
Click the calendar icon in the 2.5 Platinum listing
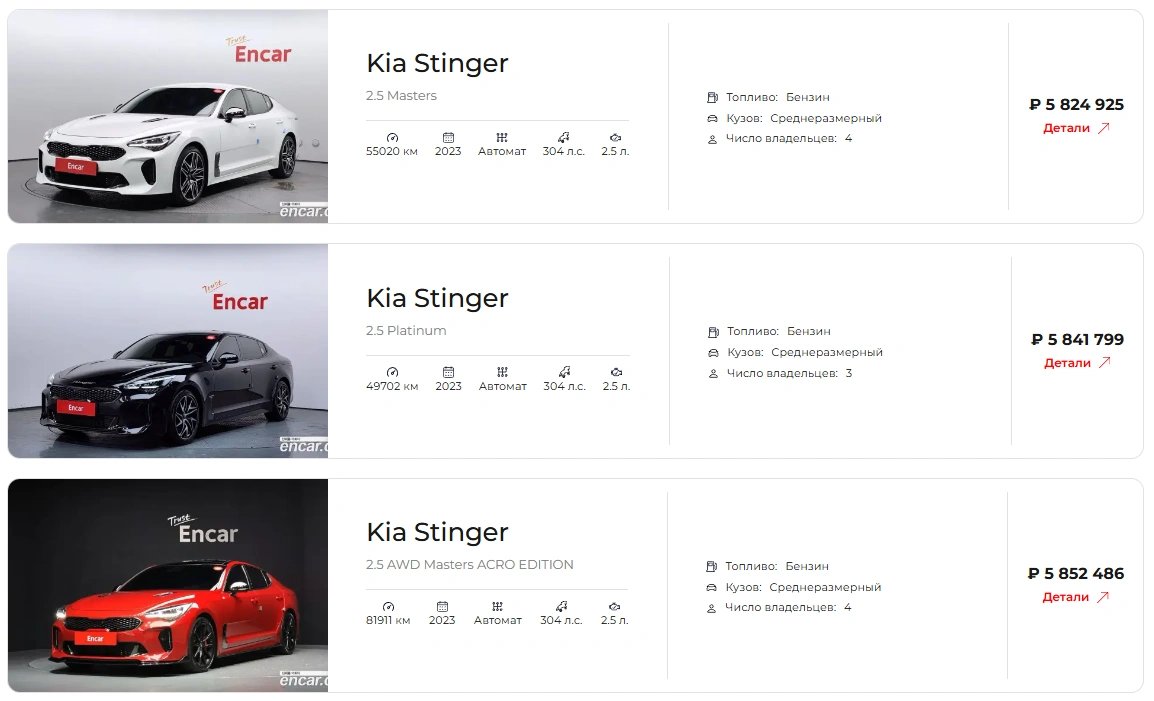(448, 372)
